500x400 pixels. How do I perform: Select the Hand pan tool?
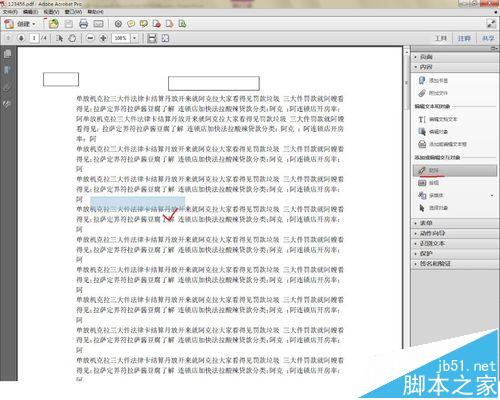(x=72, y=38)
